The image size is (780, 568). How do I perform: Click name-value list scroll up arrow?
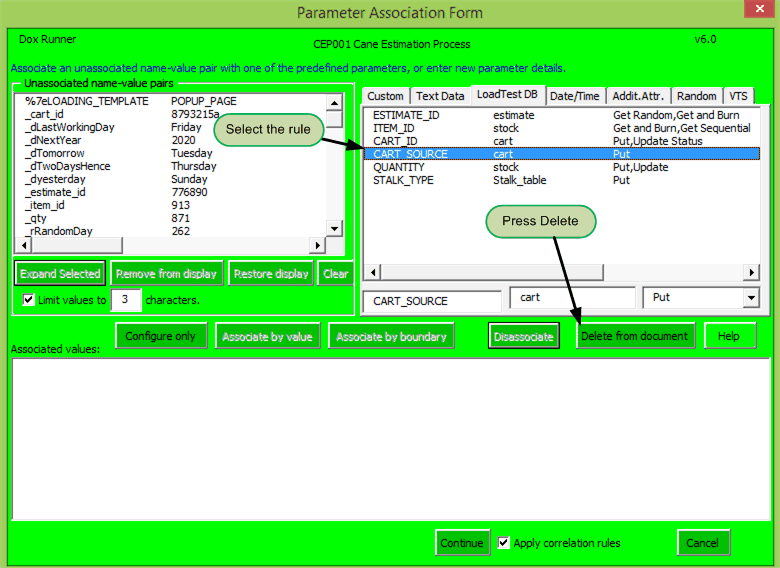[x=334, y=103]
